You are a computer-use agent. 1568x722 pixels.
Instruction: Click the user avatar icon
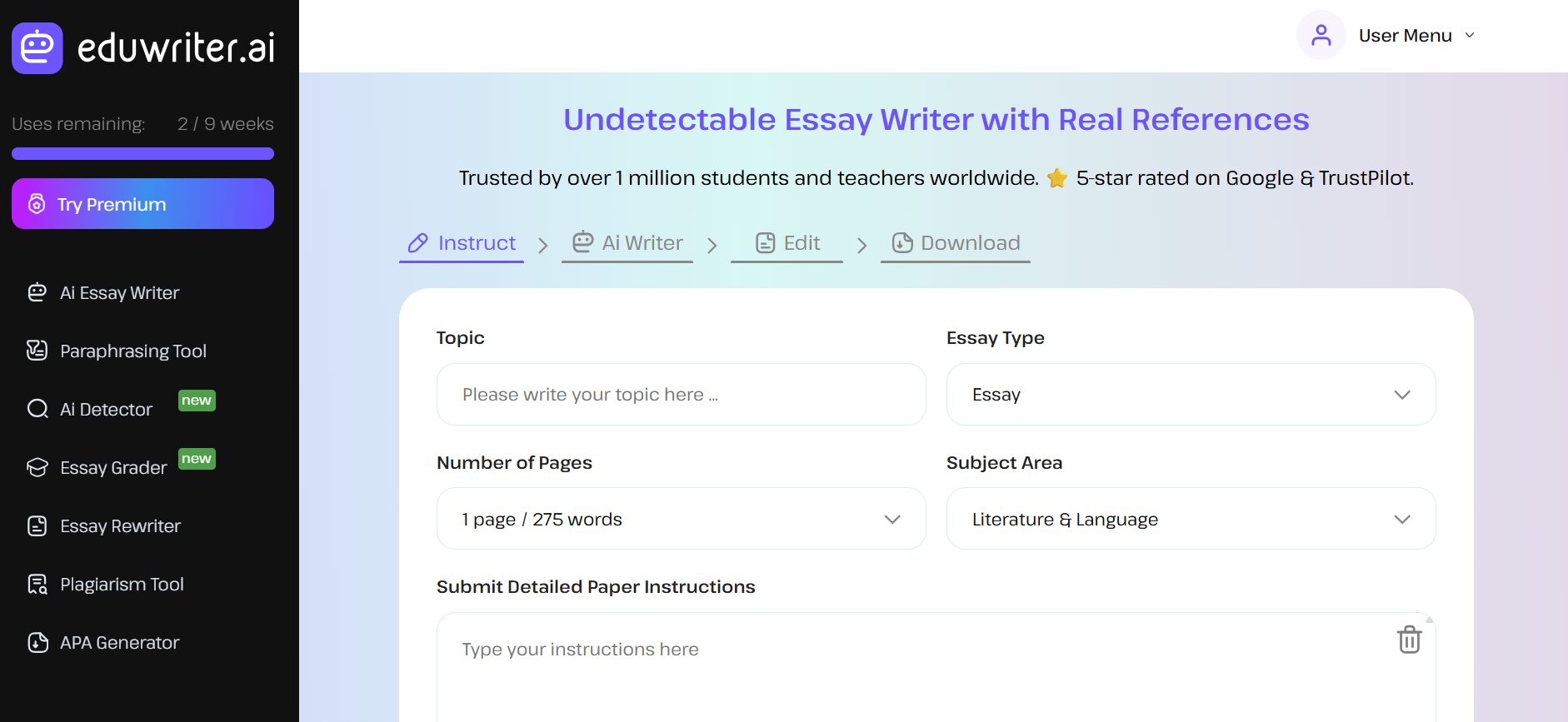1321,35
